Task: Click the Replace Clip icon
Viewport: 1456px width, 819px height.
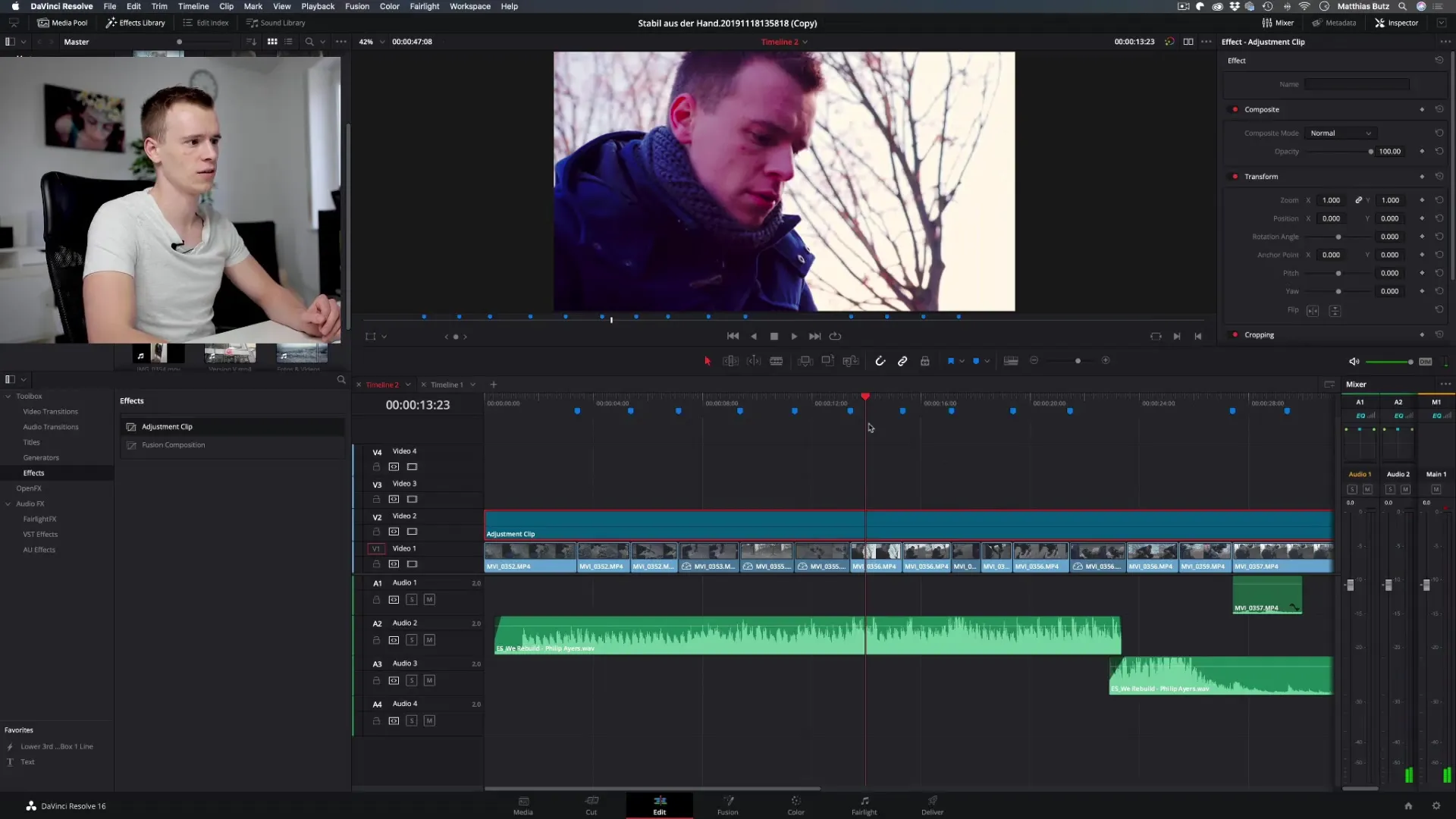Action: (851, 361)
